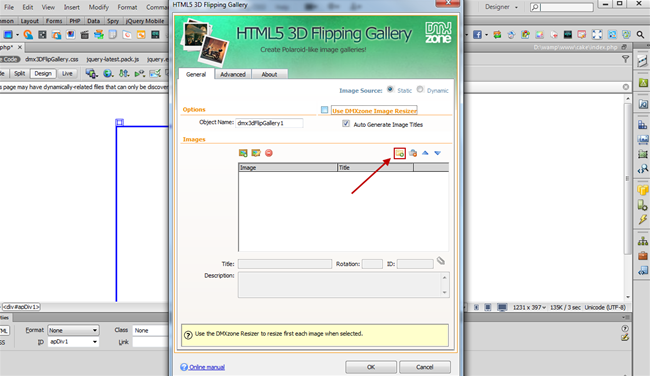Select the Dynamic image source radio button
650x376 pixels.
pyautogui.click(x=420, y=90)
